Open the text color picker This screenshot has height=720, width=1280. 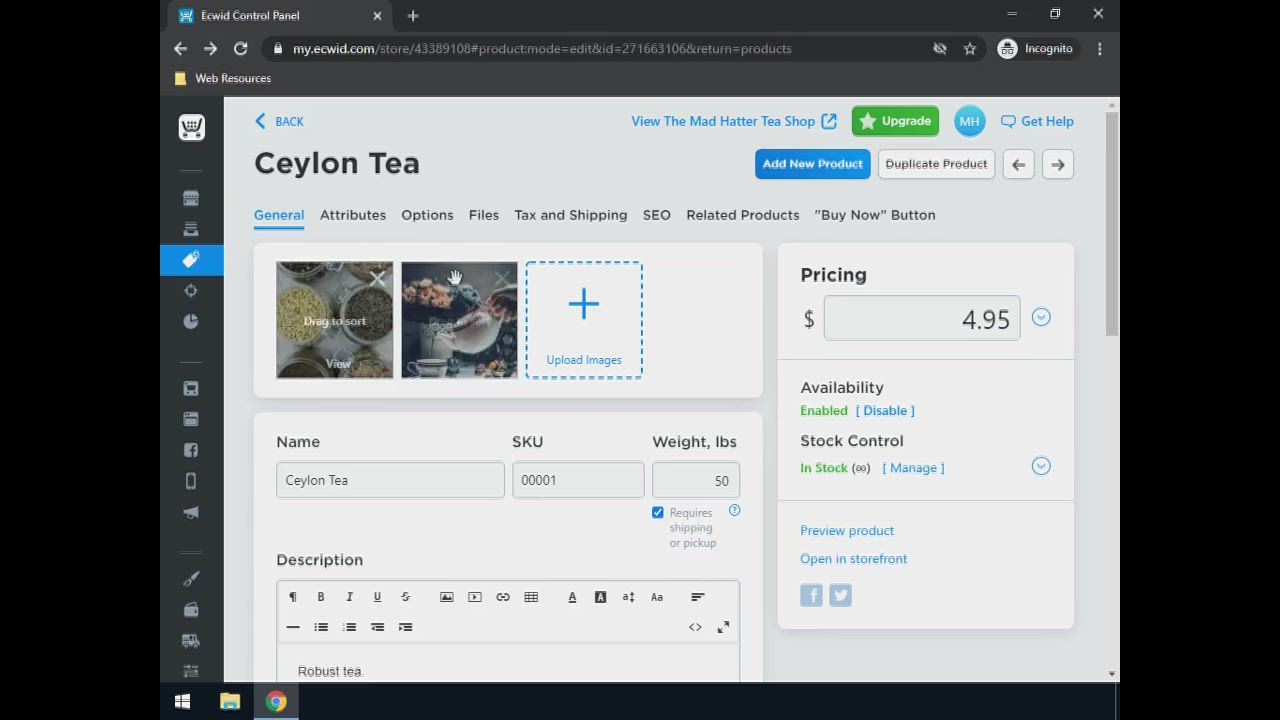573,597
